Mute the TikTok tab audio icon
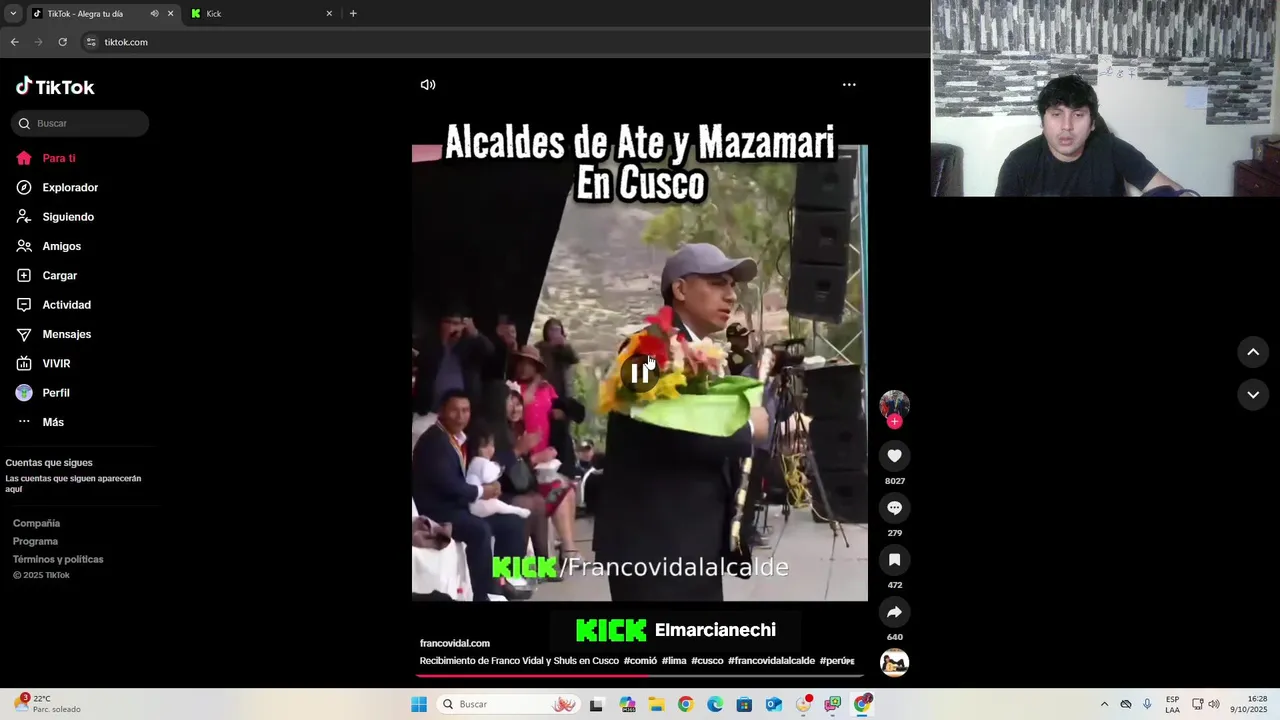The image size is (1280, 720). (x=154, y=14)
